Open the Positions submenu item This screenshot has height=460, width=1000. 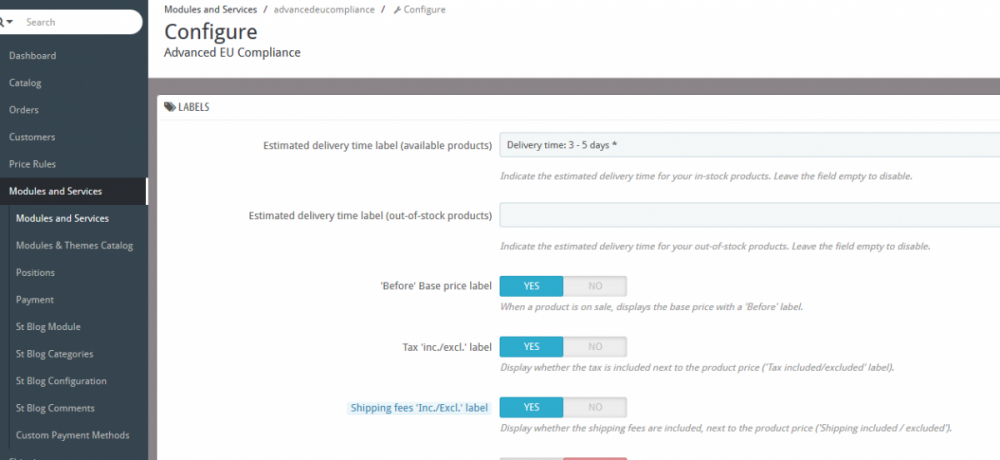[35, 272]
